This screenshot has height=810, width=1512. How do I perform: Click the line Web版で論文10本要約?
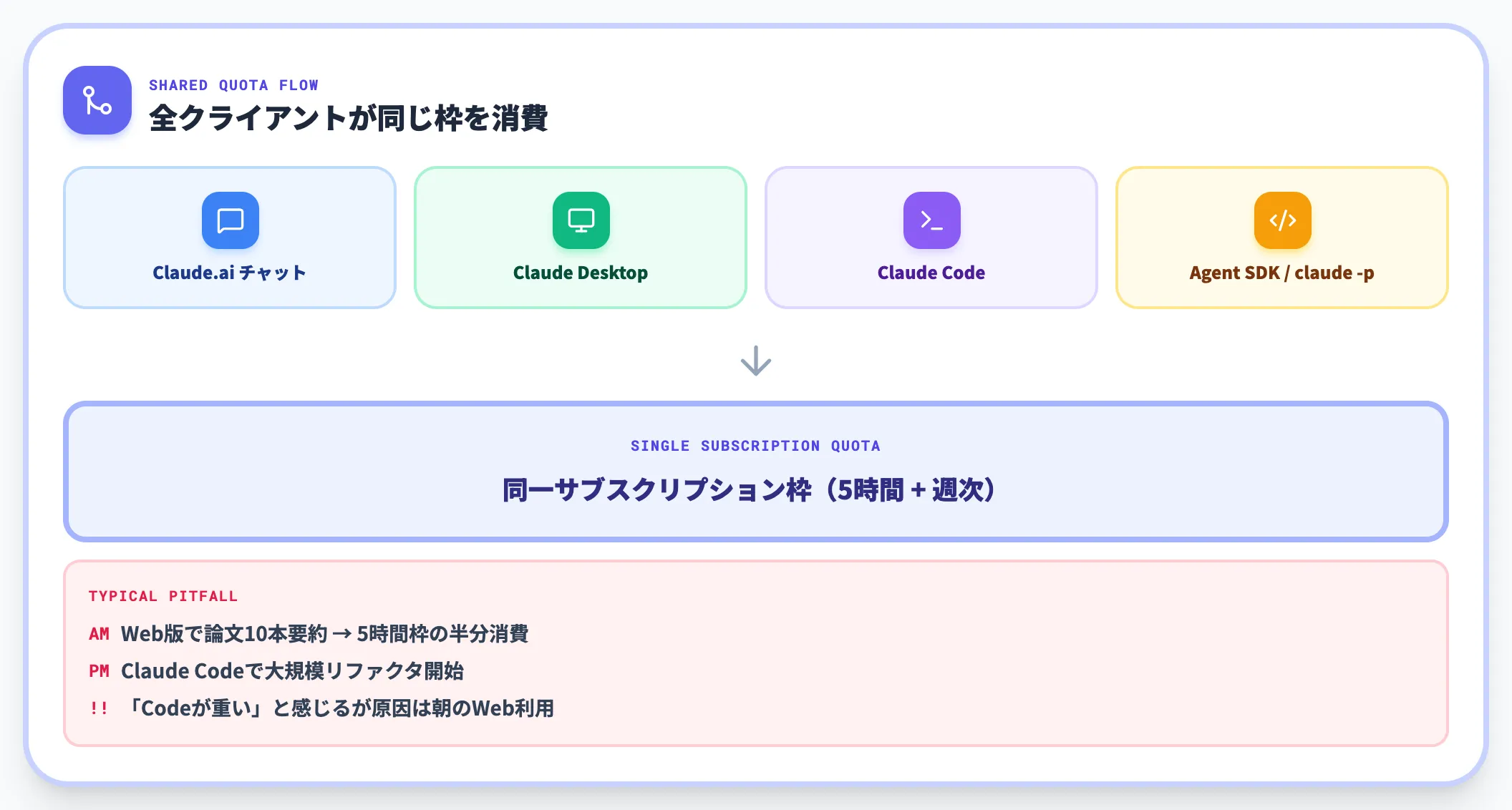click(x=324, y=634)
